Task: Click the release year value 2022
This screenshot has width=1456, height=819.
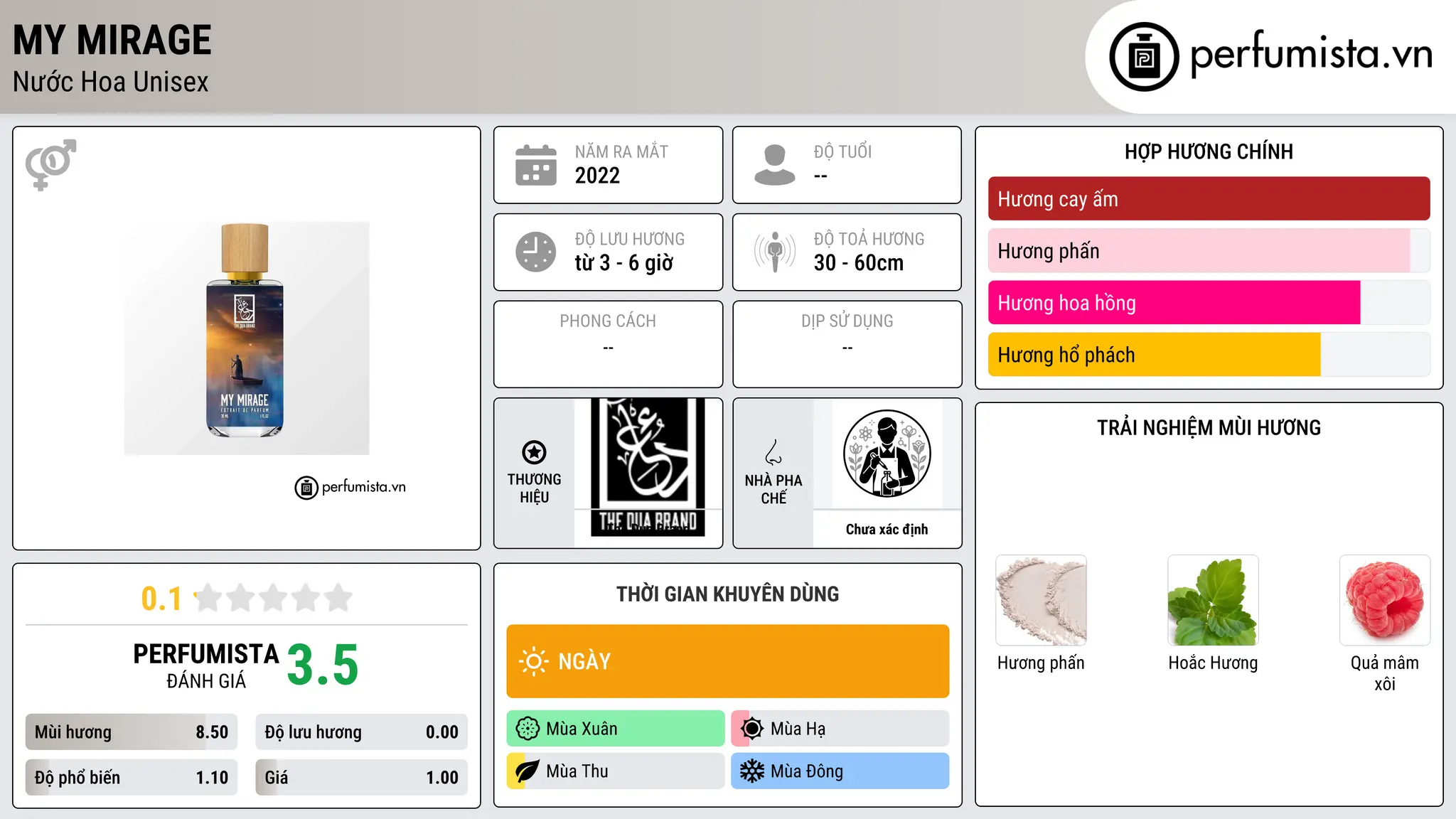Action: pos(597,176)
